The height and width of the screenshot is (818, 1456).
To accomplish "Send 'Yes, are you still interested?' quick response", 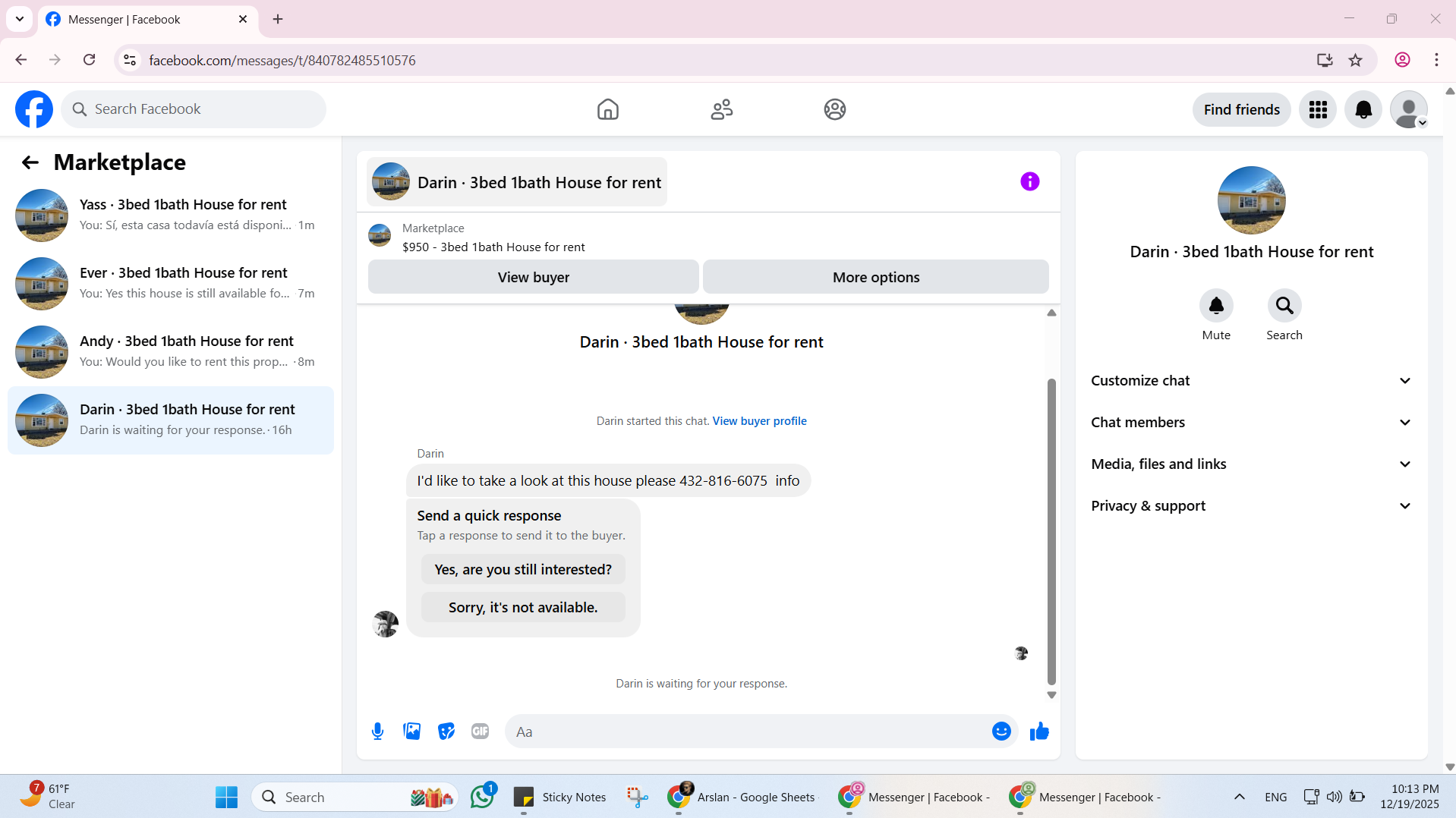I will [523, 570].
